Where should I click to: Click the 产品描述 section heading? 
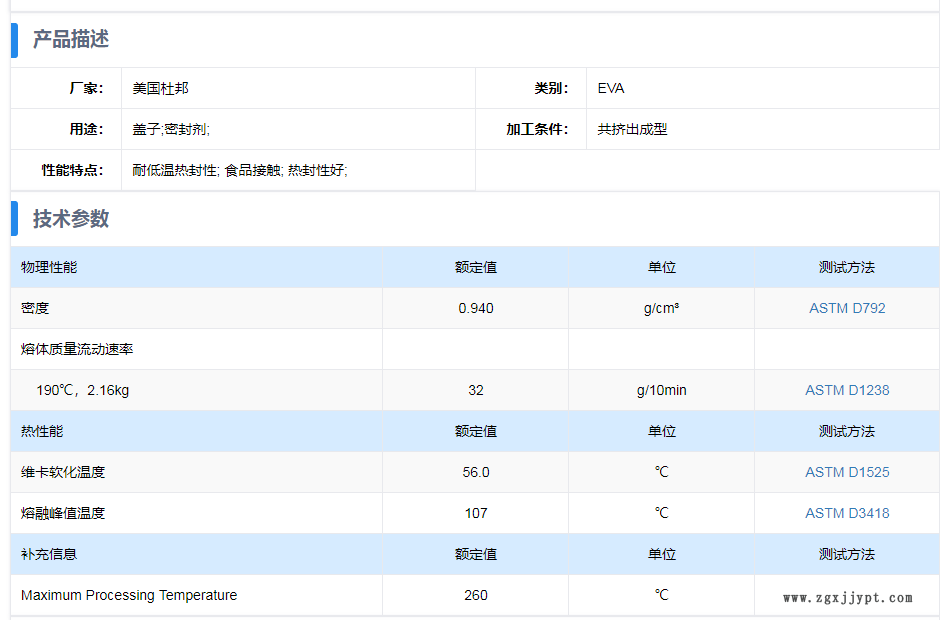(x=71, y=39)
